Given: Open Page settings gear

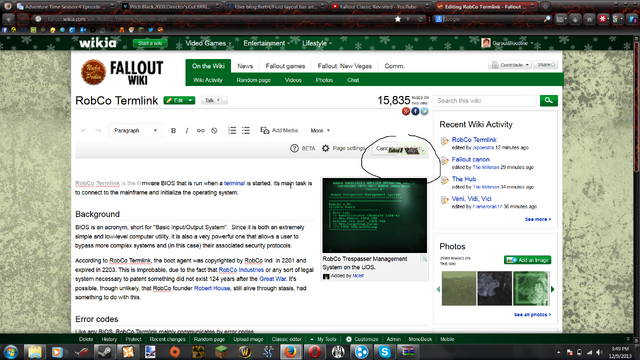Looking at the screenshot, I should 325,148.
